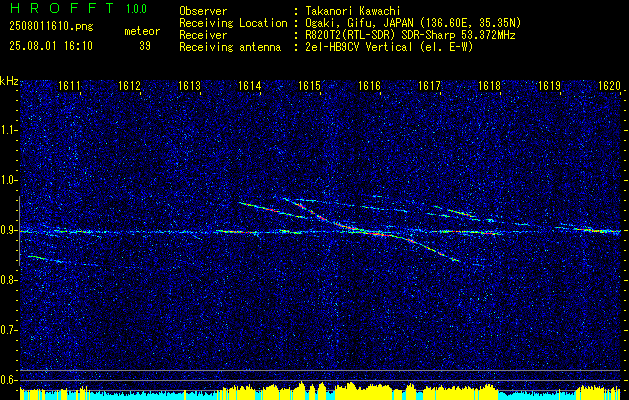Screen dimensions: 629x400
Task: Click the 1615 time axis marker
Action: coord(310,86)
